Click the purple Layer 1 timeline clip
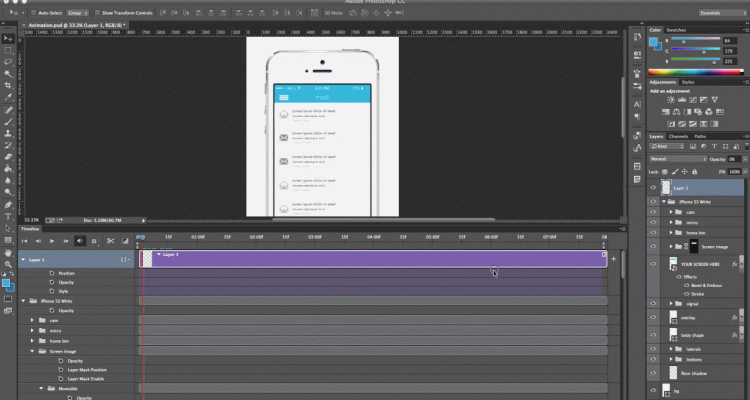Viewport: 750px width, 400px height. tap(373, 259)
